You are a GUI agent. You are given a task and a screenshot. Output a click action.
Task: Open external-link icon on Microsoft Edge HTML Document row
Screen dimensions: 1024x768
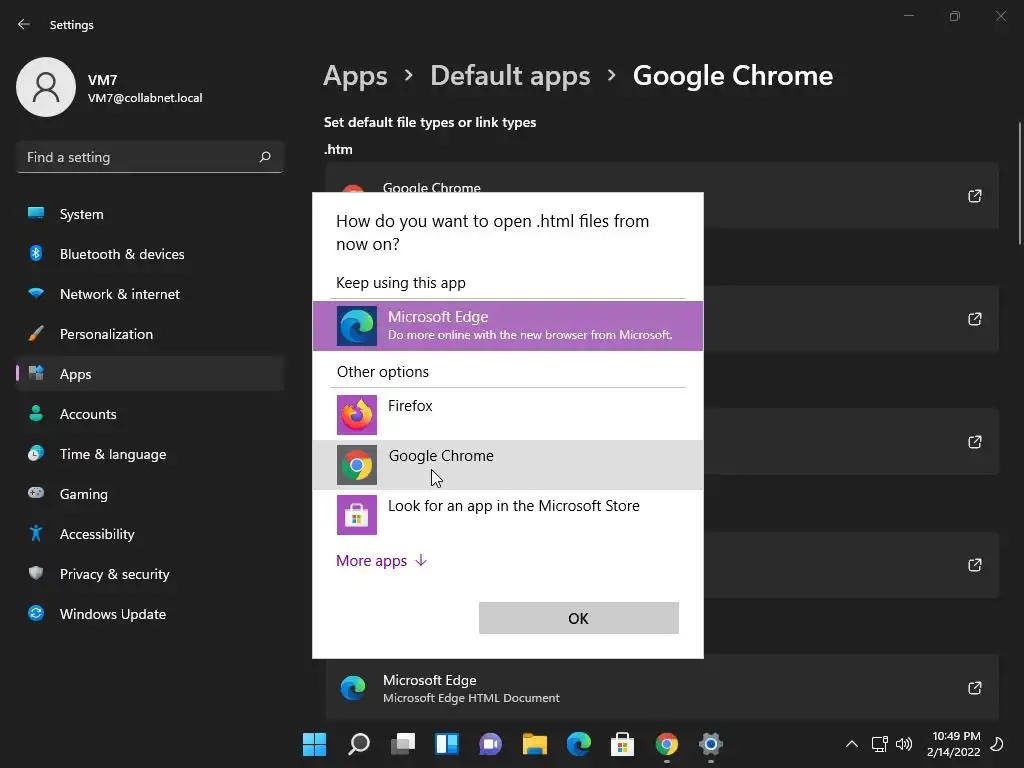click(x=974, y=688)
